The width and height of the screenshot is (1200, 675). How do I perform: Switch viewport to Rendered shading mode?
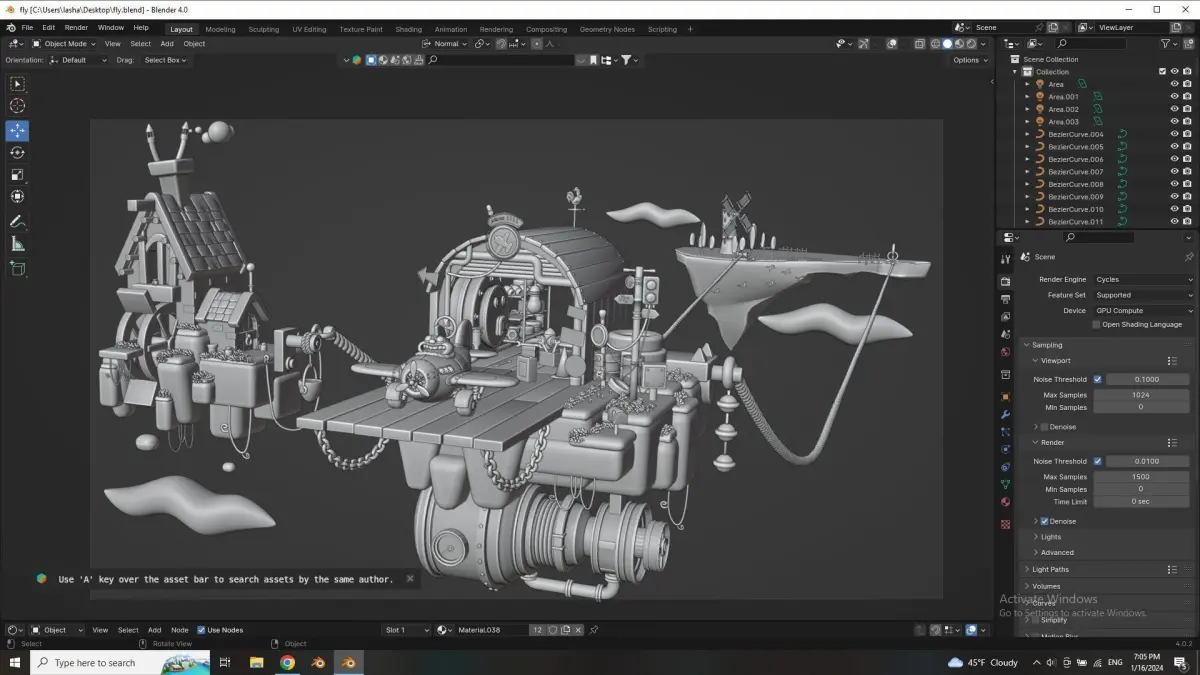pos(971,44)
